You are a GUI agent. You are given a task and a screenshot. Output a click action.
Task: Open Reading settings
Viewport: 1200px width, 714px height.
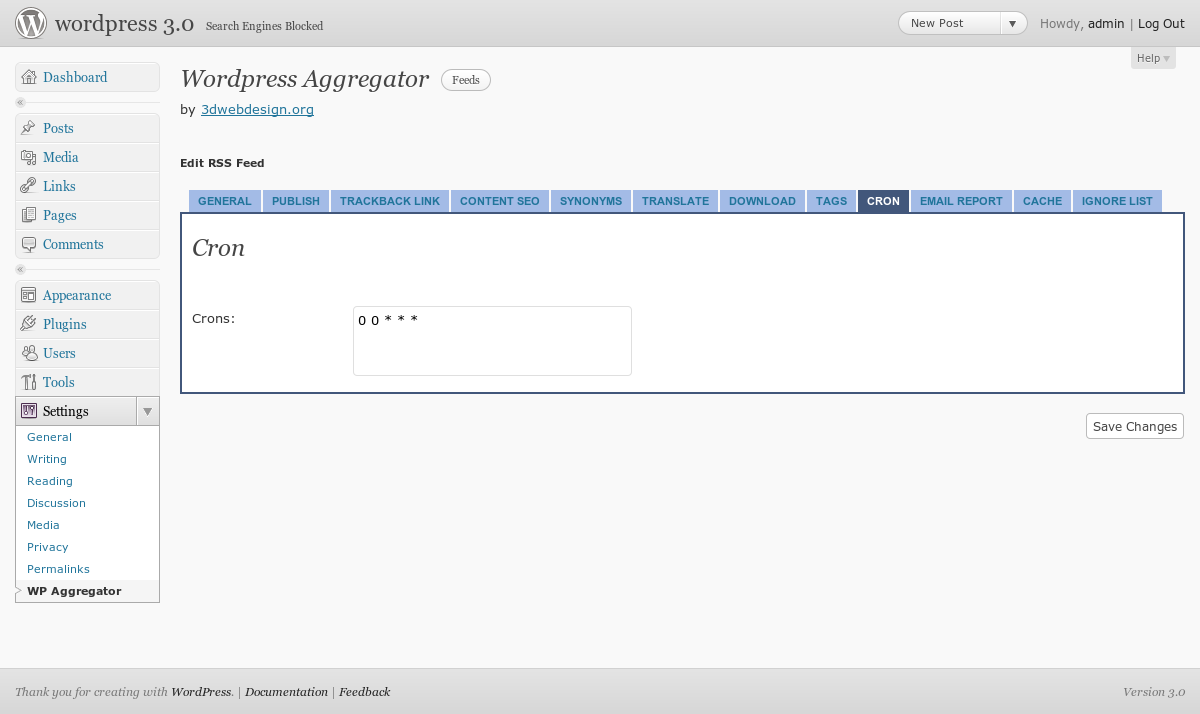coord(50,481)
